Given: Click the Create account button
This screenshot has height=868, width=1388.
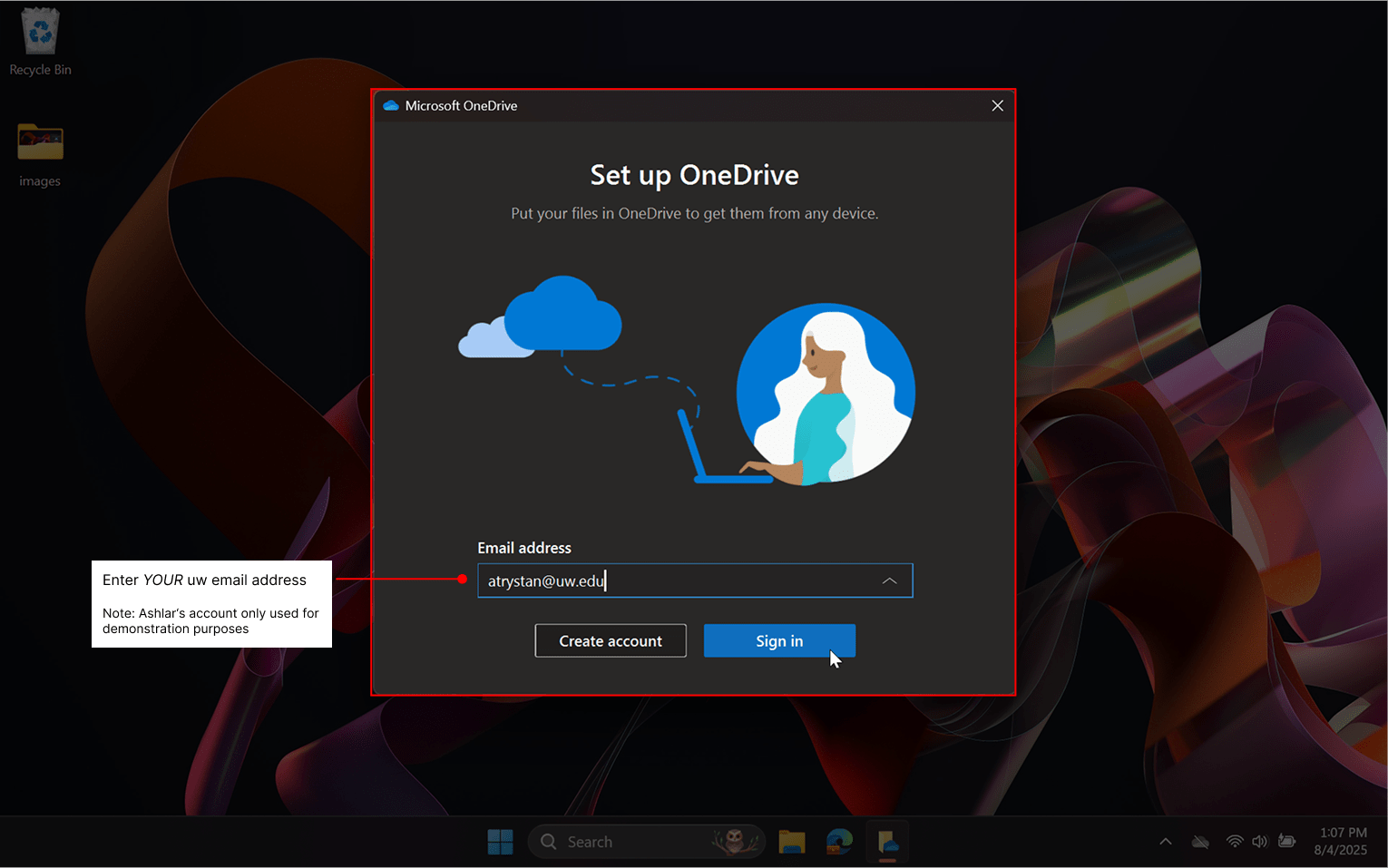Looking at the screenshot, I should tap(611, 640).
